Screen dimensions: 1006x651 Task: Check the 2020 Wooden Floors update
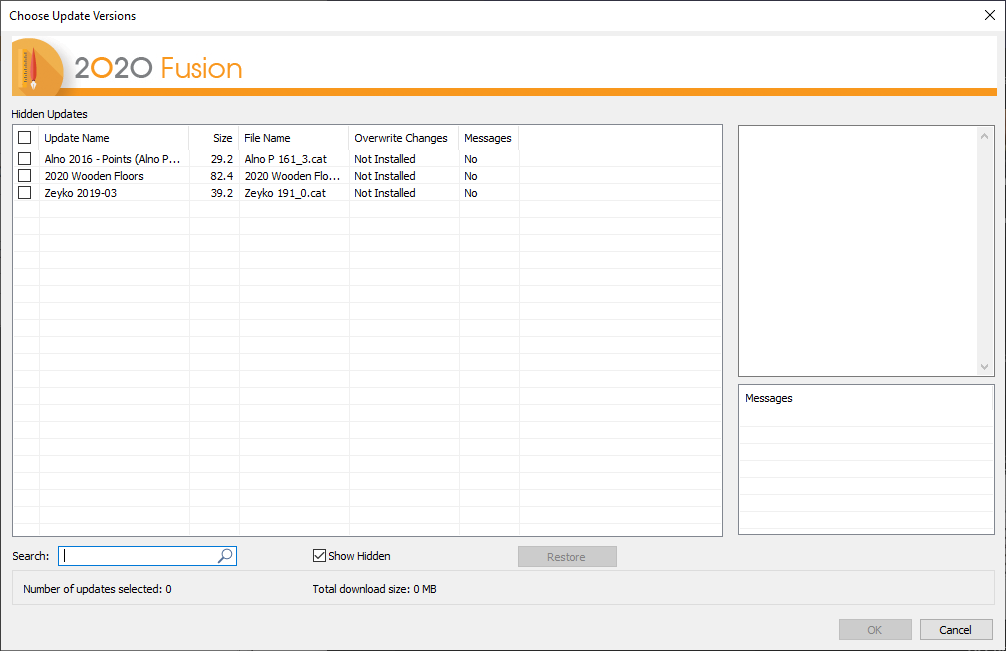[24, 176]
